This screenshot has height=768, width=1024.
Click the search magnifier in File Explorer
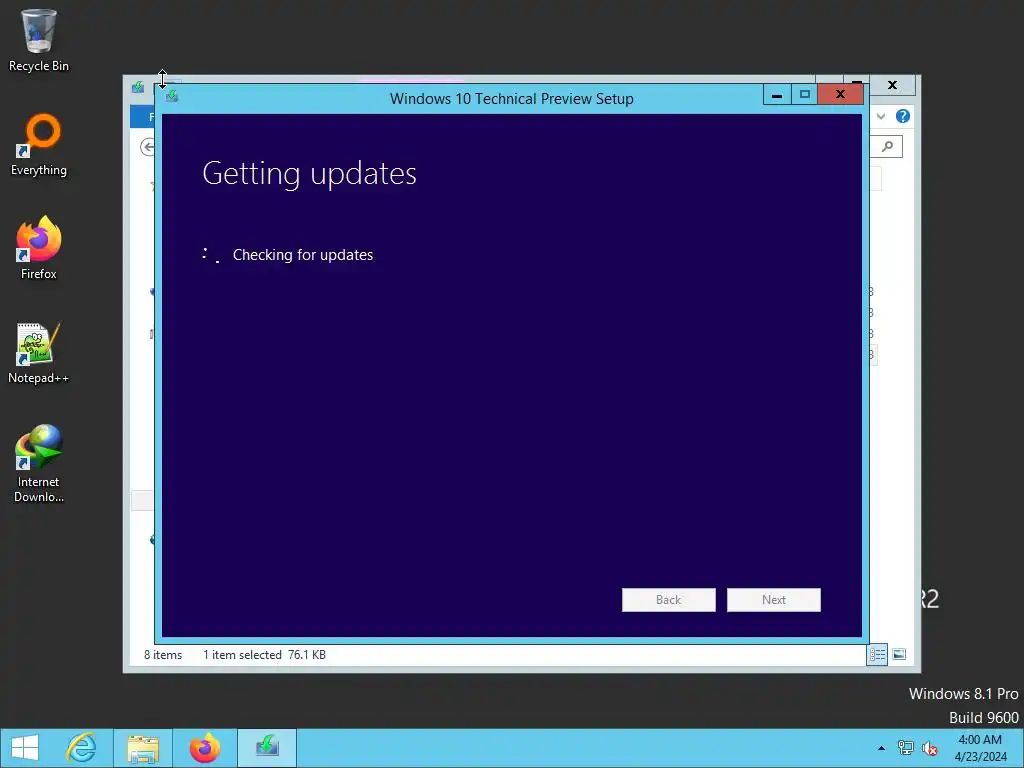(x=887, y=146)
